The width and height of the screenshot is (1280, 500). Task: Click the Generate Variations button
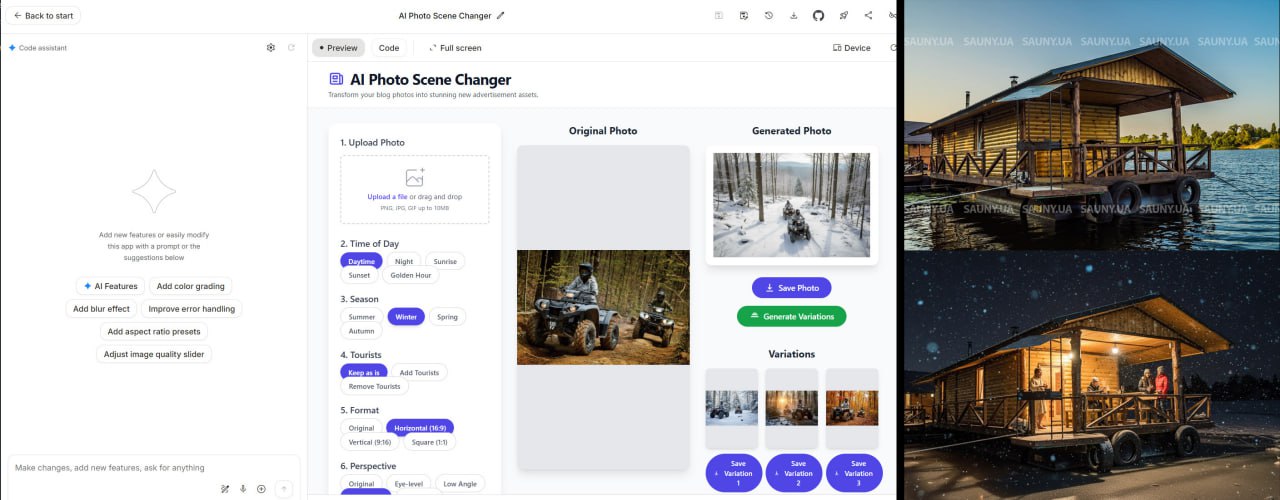(791, 316)
